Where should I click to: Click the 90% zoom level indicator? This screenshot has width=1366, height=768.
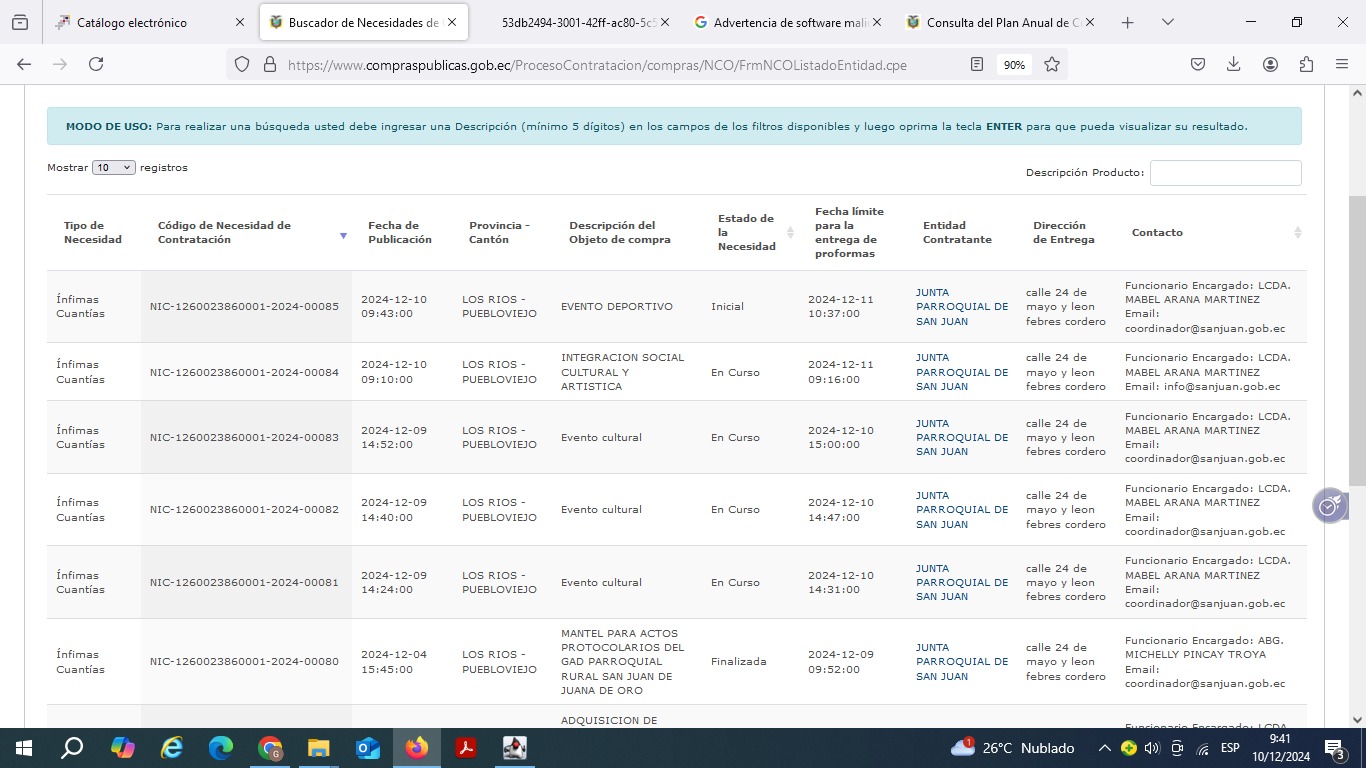coord(1014,64)
